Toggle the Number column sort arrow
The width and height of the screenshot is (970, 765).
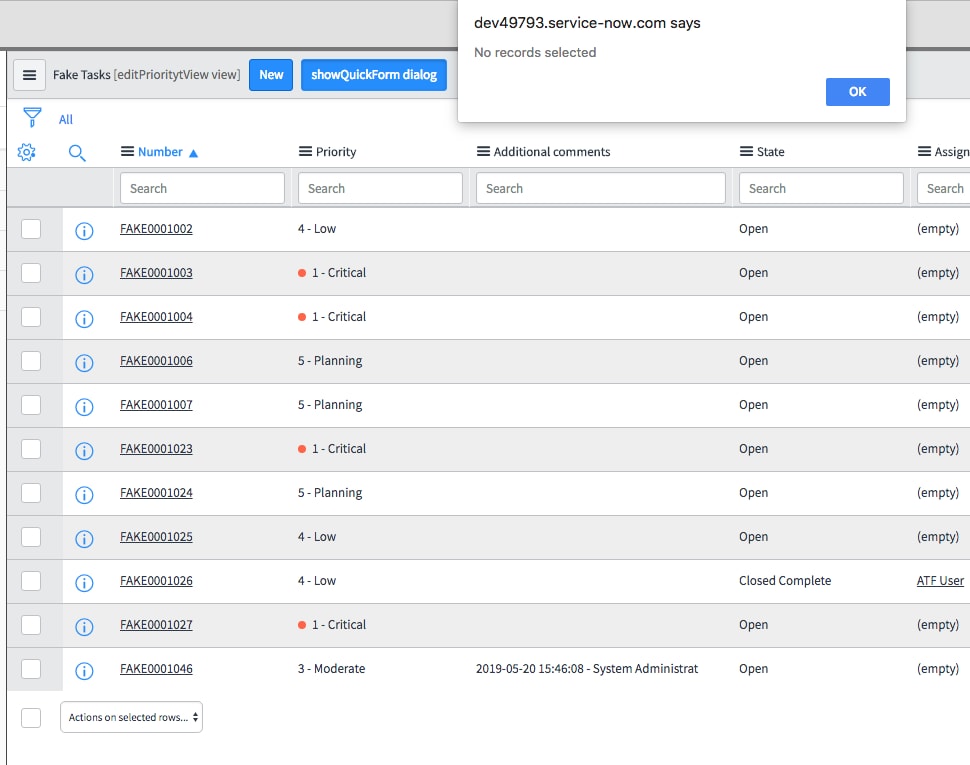(x=194, y=152)
